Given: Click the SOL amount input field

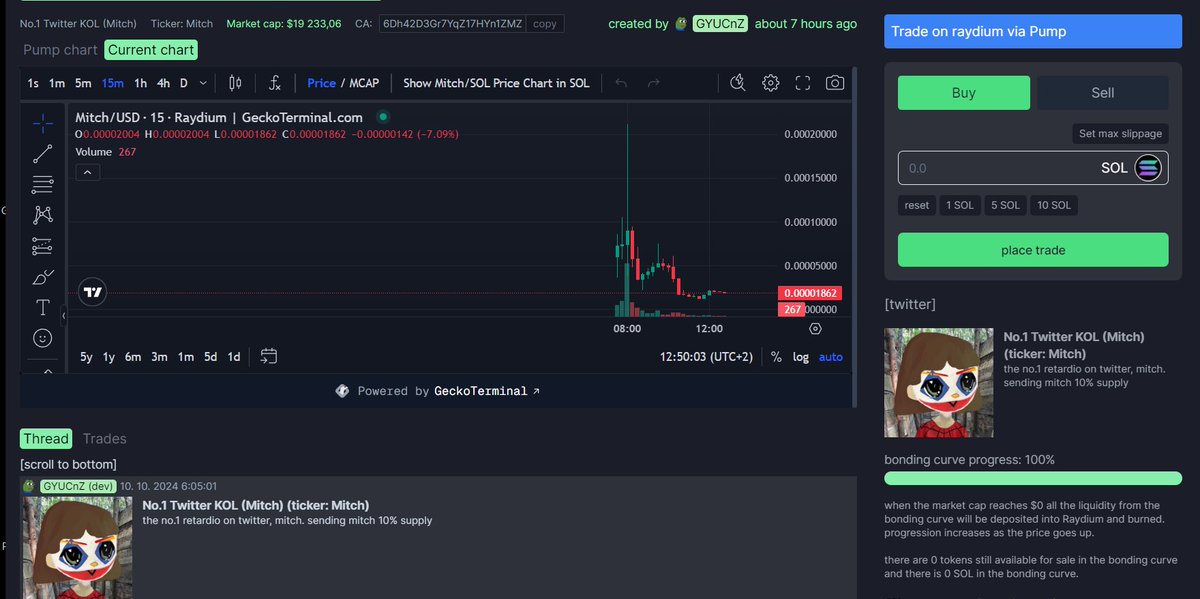Looking at the screenshot, I should click(1033, 168).
